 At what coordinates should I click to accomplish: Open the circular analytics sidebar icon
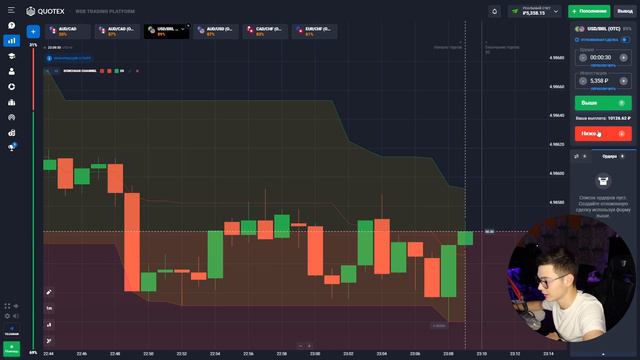click(11, 87)
